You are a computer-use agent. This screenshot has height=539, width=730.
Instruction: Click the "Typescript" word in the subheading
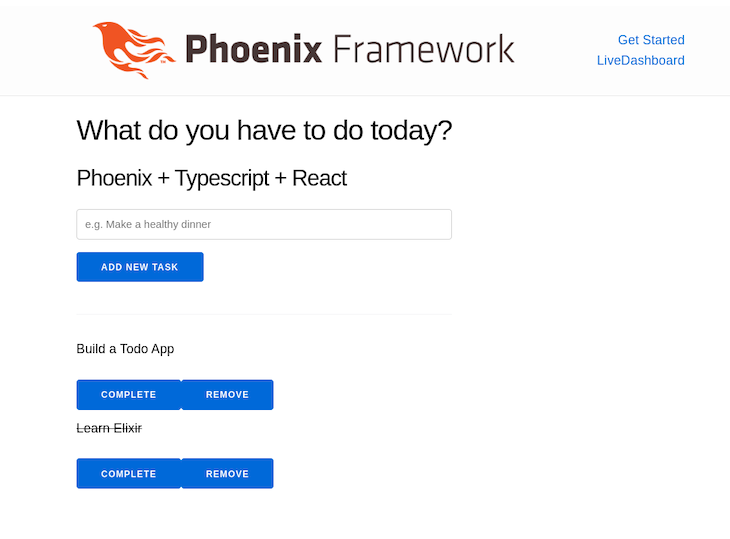(222, 178)
